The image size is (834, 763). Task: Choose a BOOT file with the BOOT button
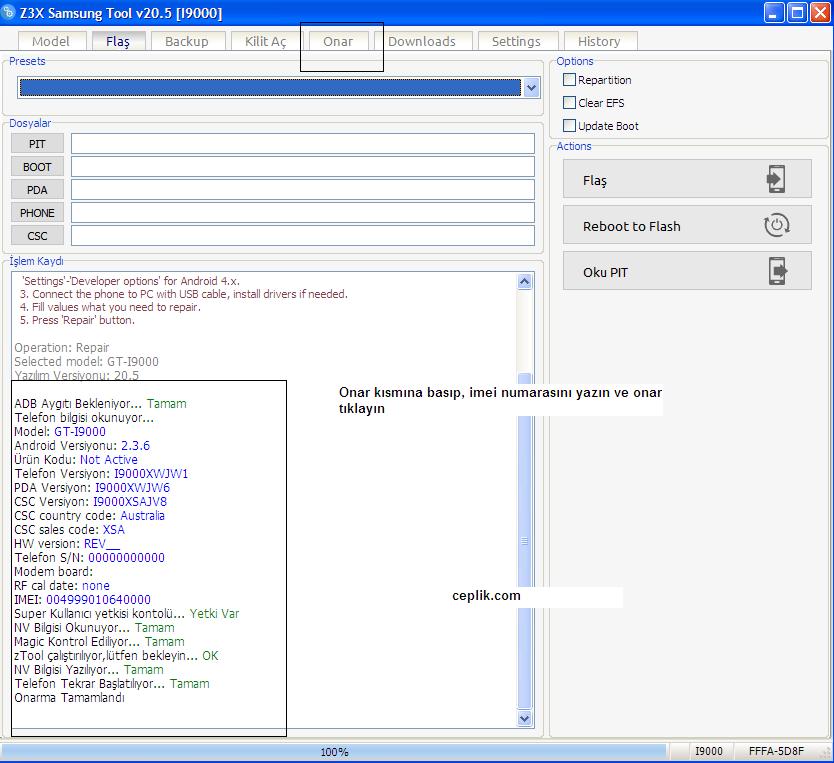point(37,167)
